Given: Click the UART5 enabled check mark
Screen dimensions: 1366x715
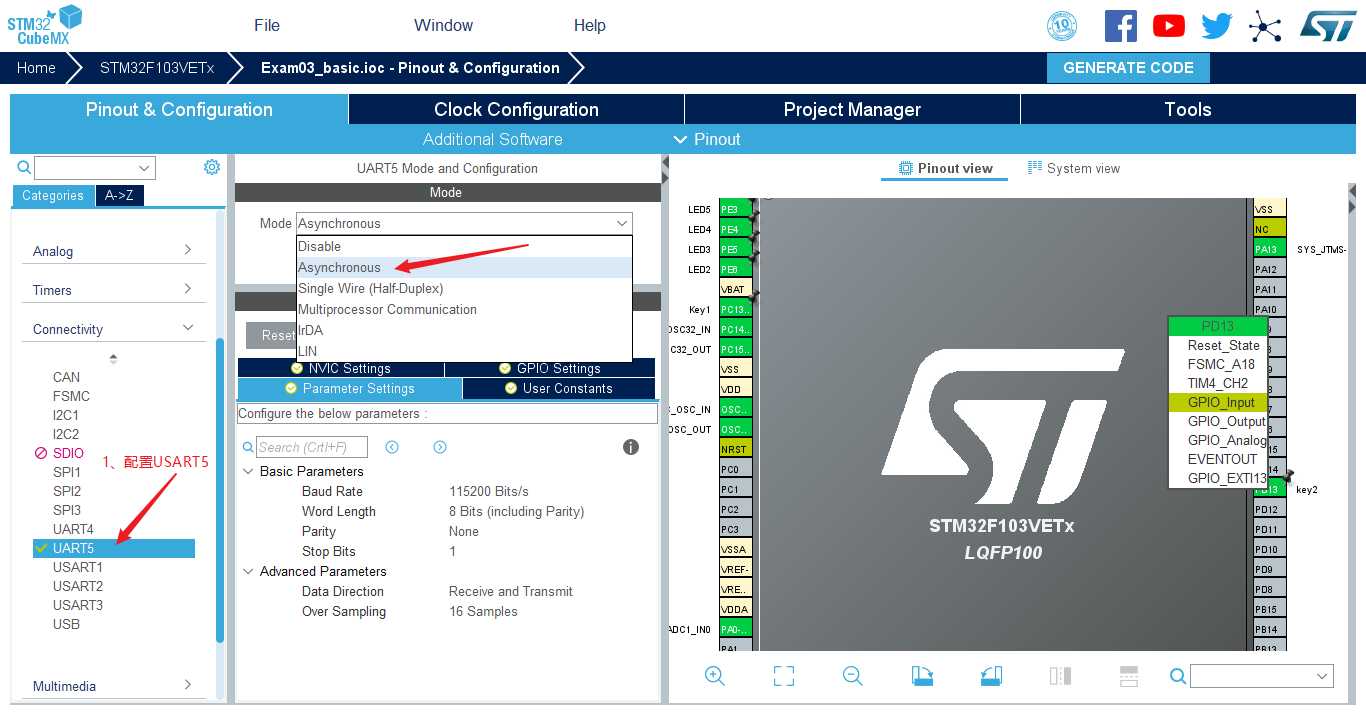Looking at the screenshot, I should click(41, 548).
